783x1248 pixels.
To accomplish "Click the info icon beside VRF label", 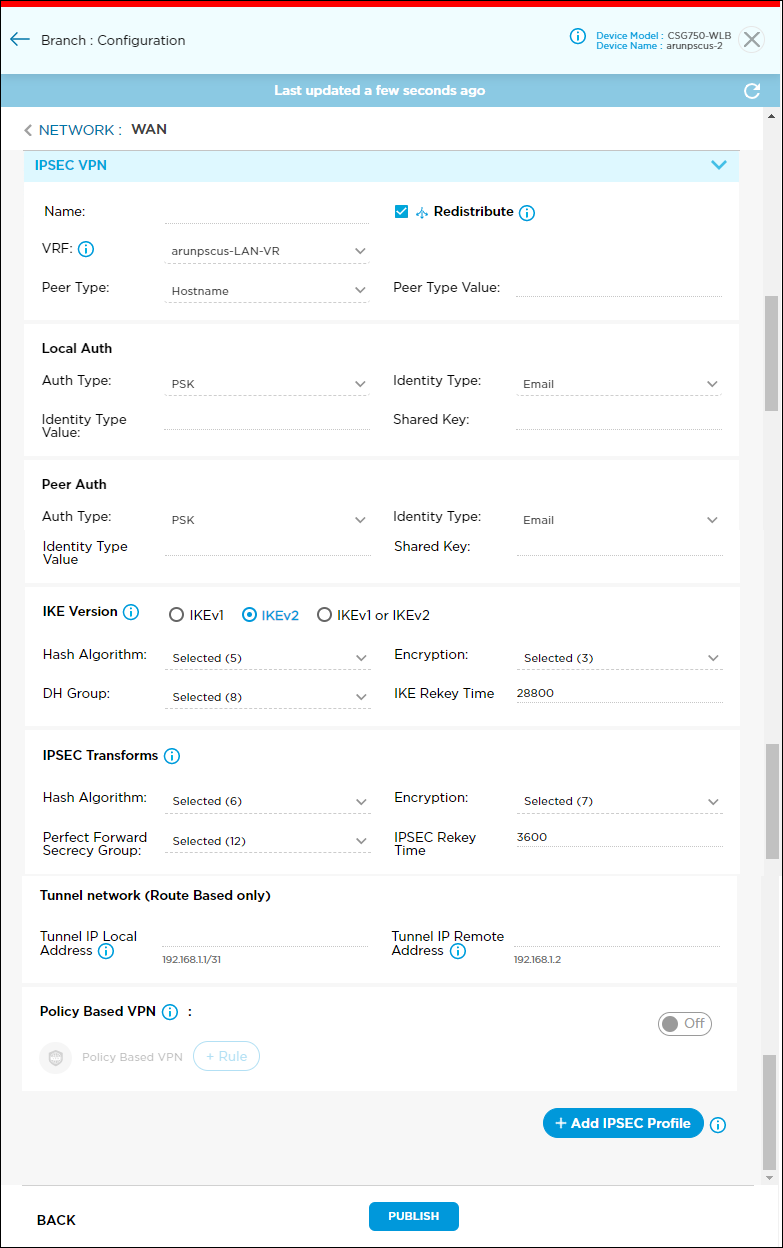I will click(x=86, y=249).
